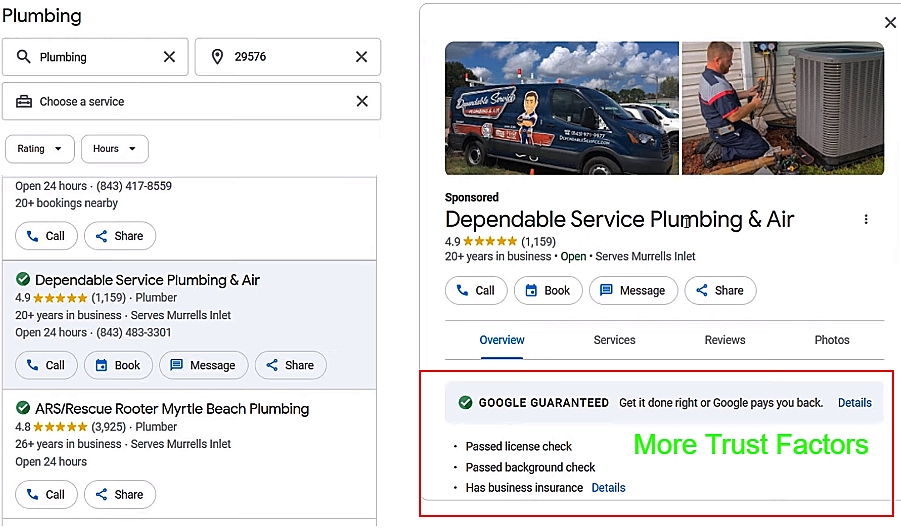
Task: Close the business detail panel
Action: (x=890, y=22)
